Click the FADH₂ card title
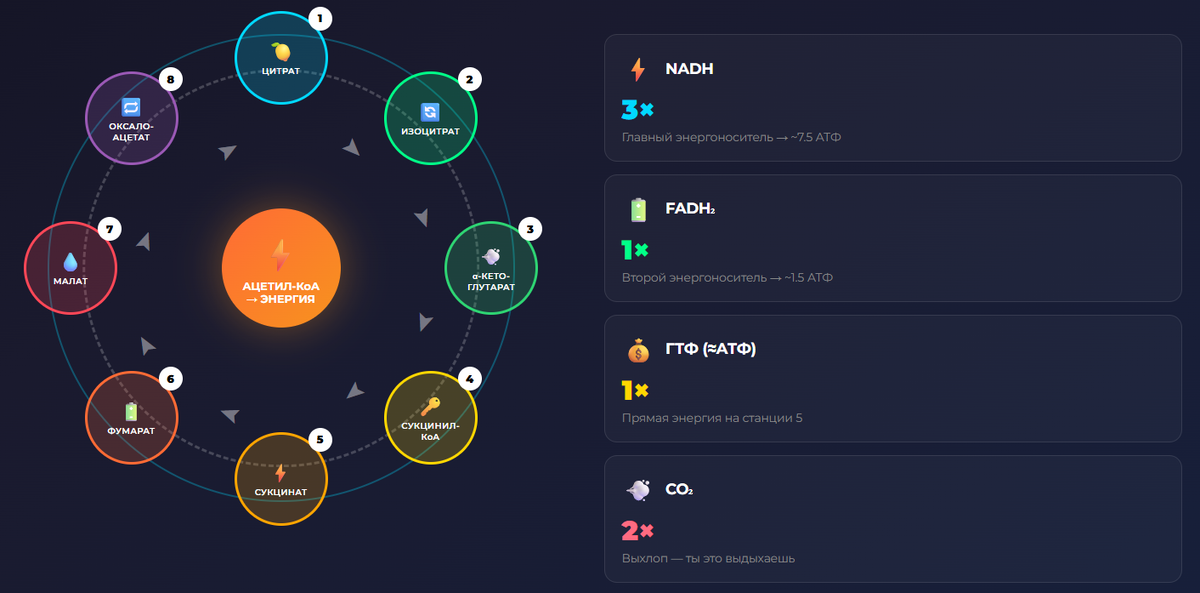Screen dimensions: 1200x593 click(690, 210)
